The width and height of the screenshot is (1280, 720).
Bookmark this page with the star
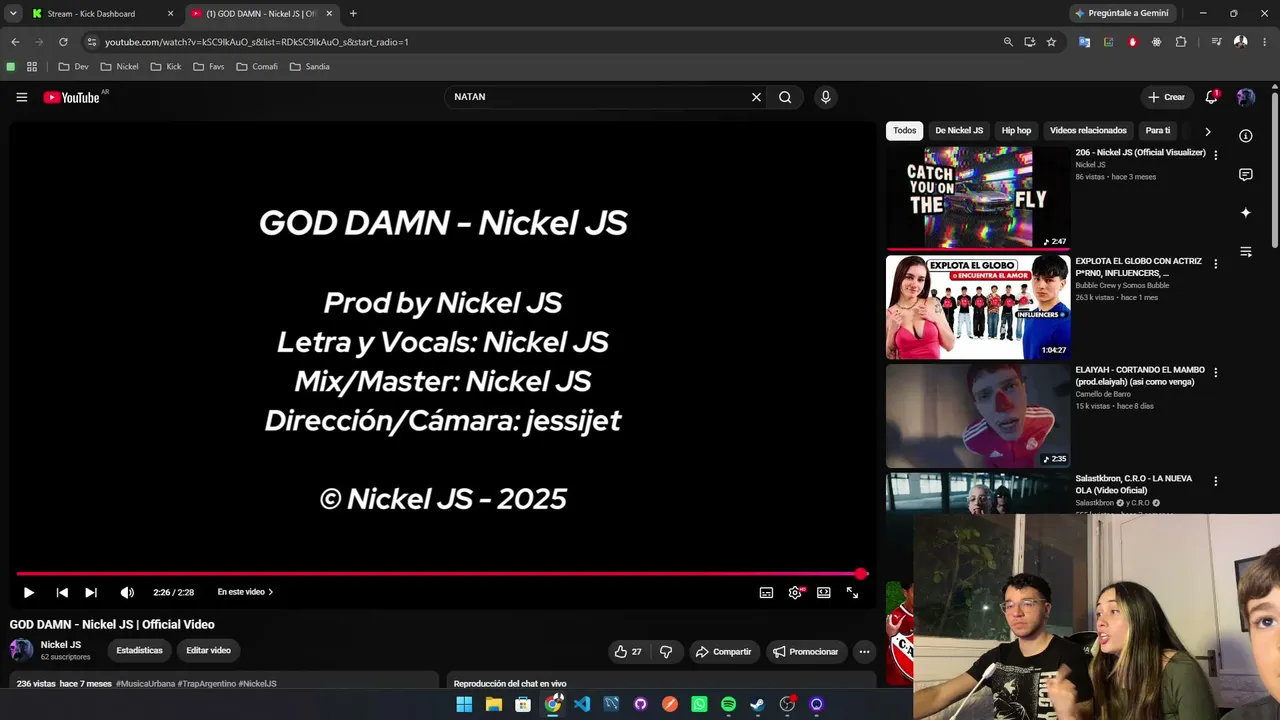[1051, 42]
